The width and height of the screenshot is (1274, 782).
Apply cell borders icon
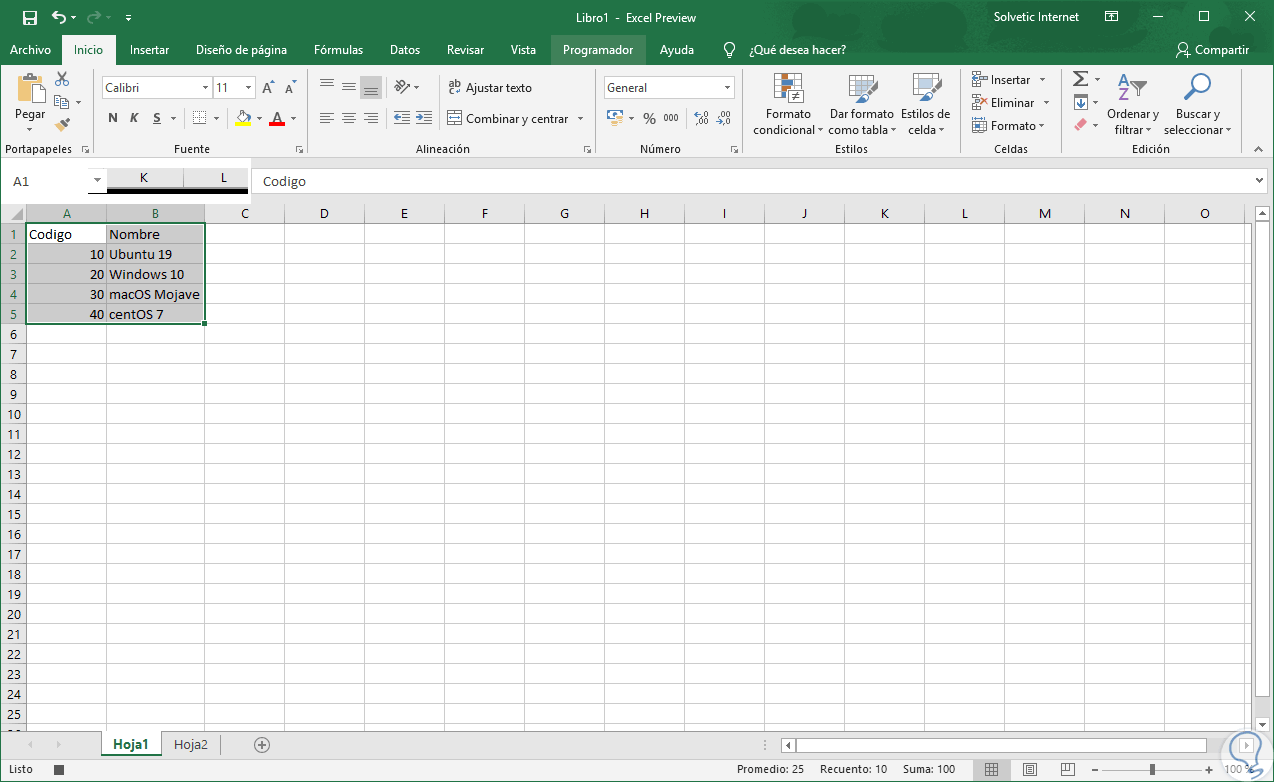[x=200, y=118]
